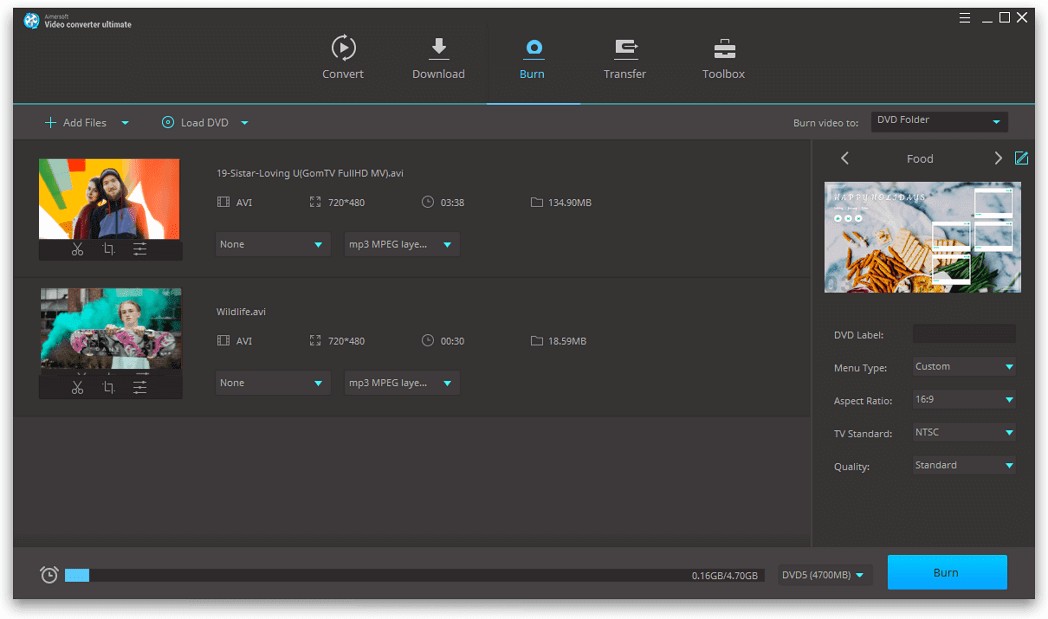Switch to the Convert tab
Viewport: 1048px width, 619px height.
(343, 56)
